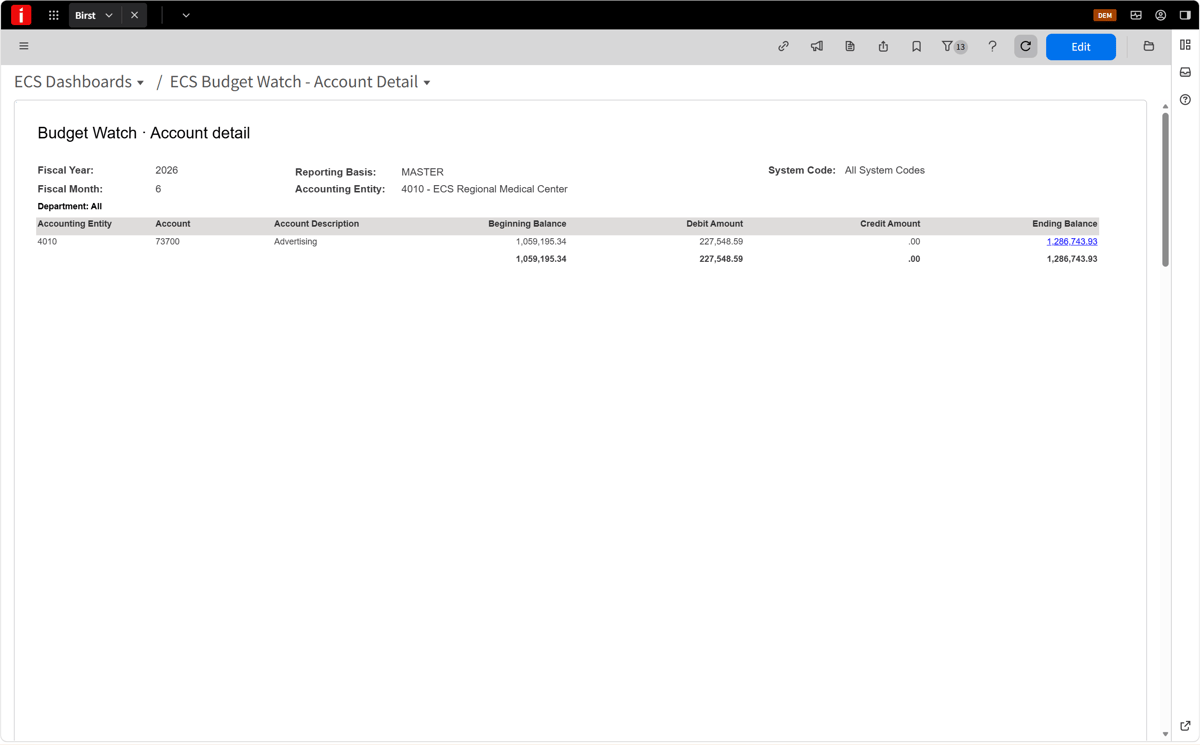Screen dimensions: 1200x745
Task: Open the app grid launcher
Action: (x=54, y=15)
